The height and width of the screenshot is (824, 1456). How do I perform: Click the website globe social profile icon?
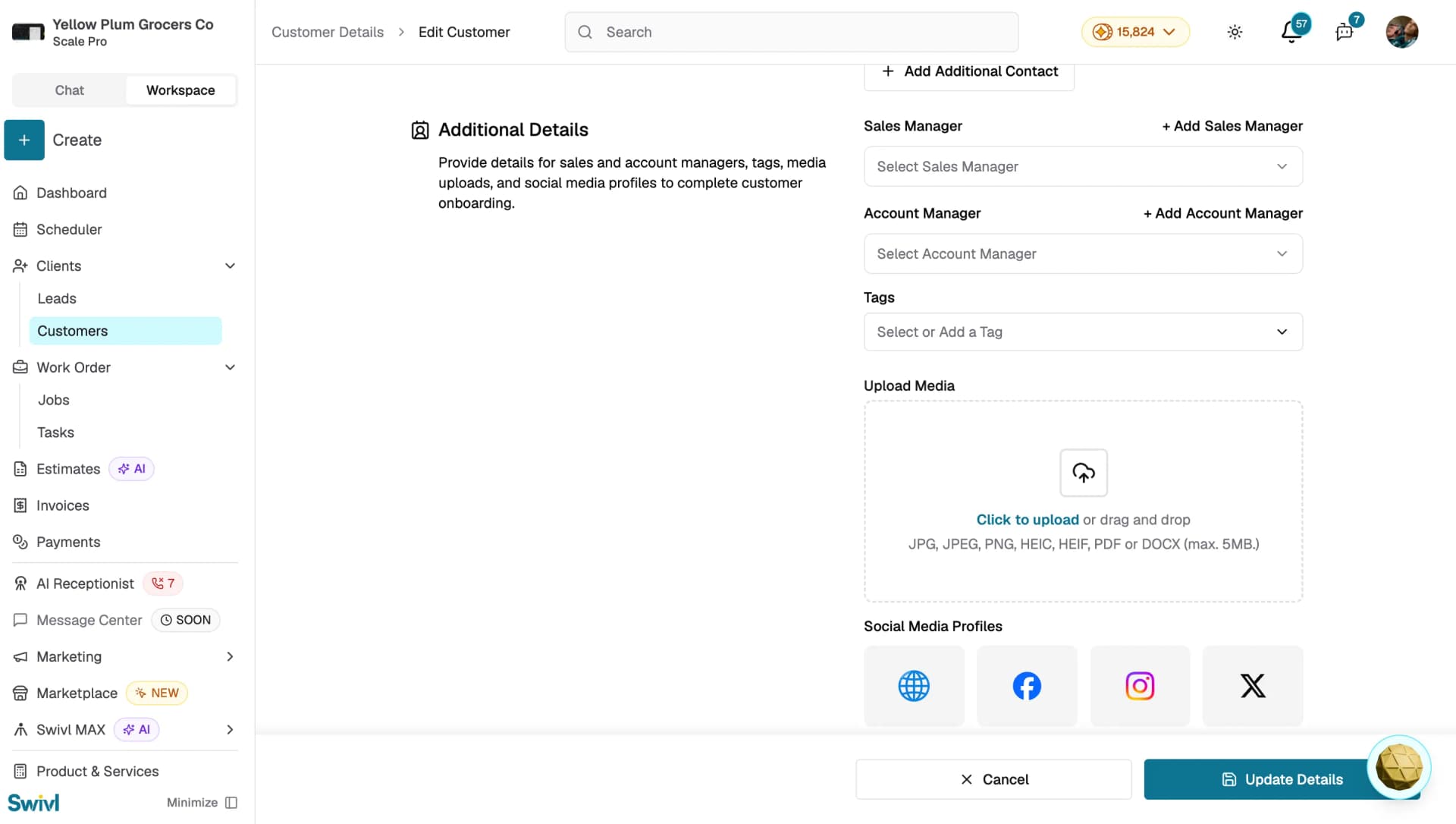pyautogui.click(x=914, y=686)
